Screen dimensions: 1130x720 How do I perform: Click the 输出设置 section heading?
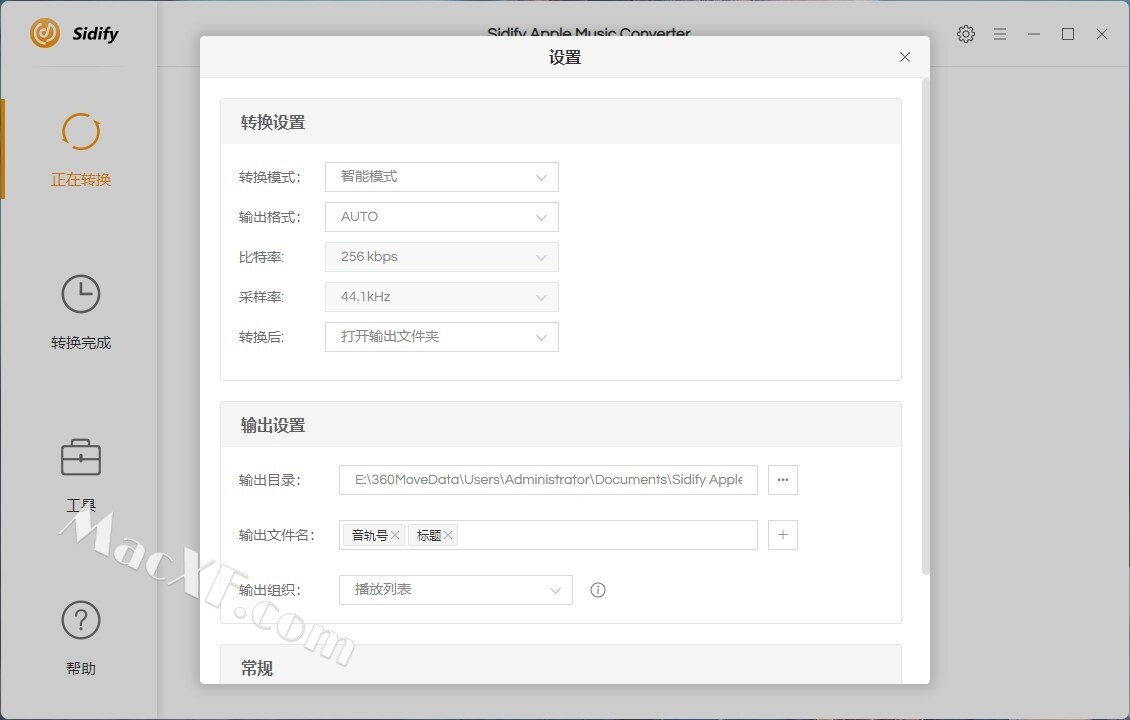click(x=273, y=425)
